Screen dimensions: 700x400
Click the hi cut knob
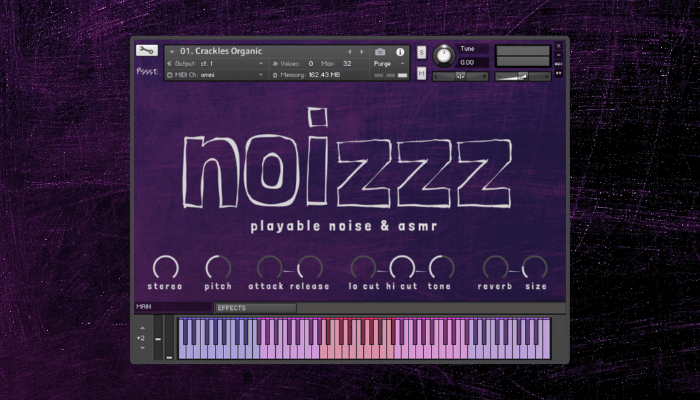click(402, 267)
